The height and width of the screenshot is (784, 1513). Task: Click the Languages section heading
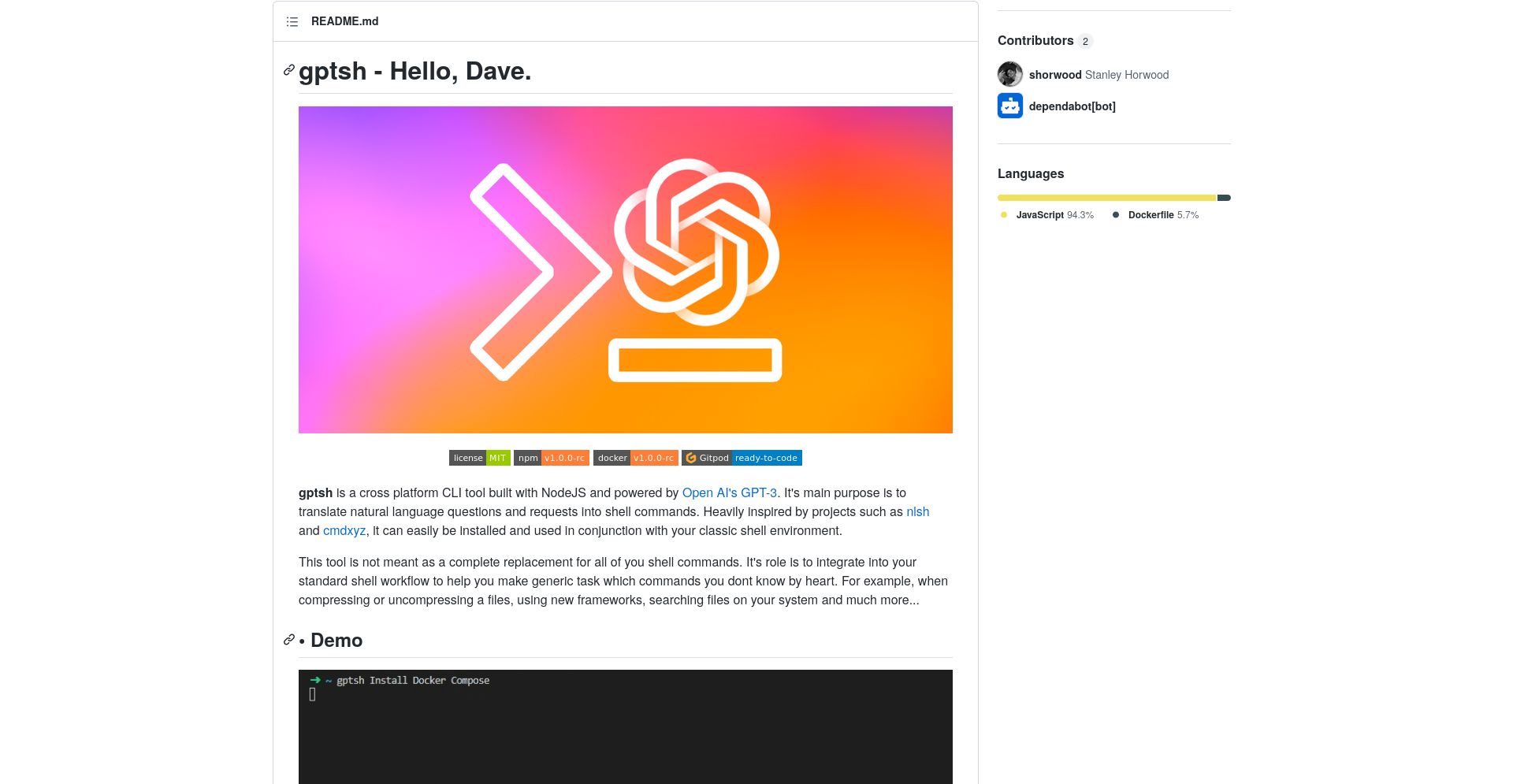pyautogui.click(x=1031, y=173)
